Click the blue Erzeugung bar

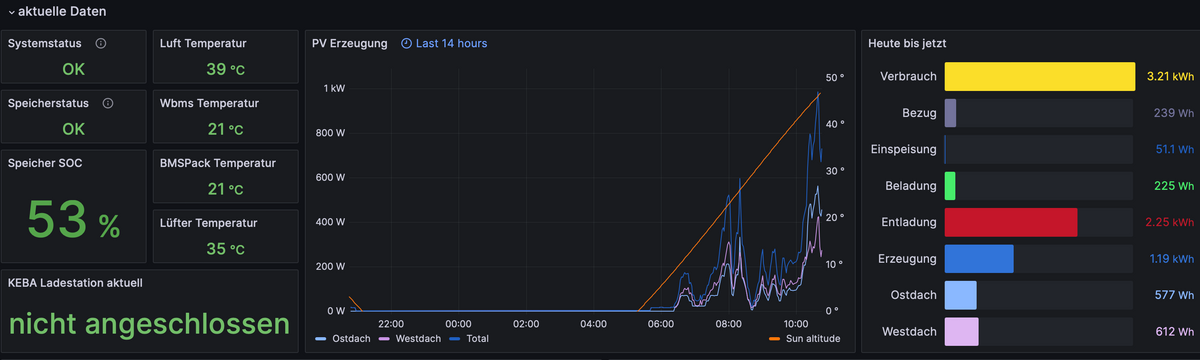[979, 259]
